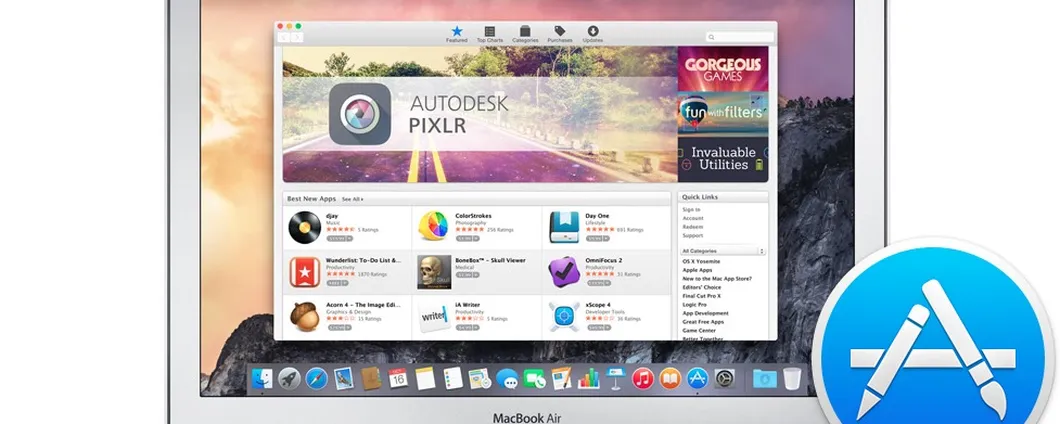This screenshot has width=1060, height=424.
Task: Click the Support quick link
Action: point(693,236)
